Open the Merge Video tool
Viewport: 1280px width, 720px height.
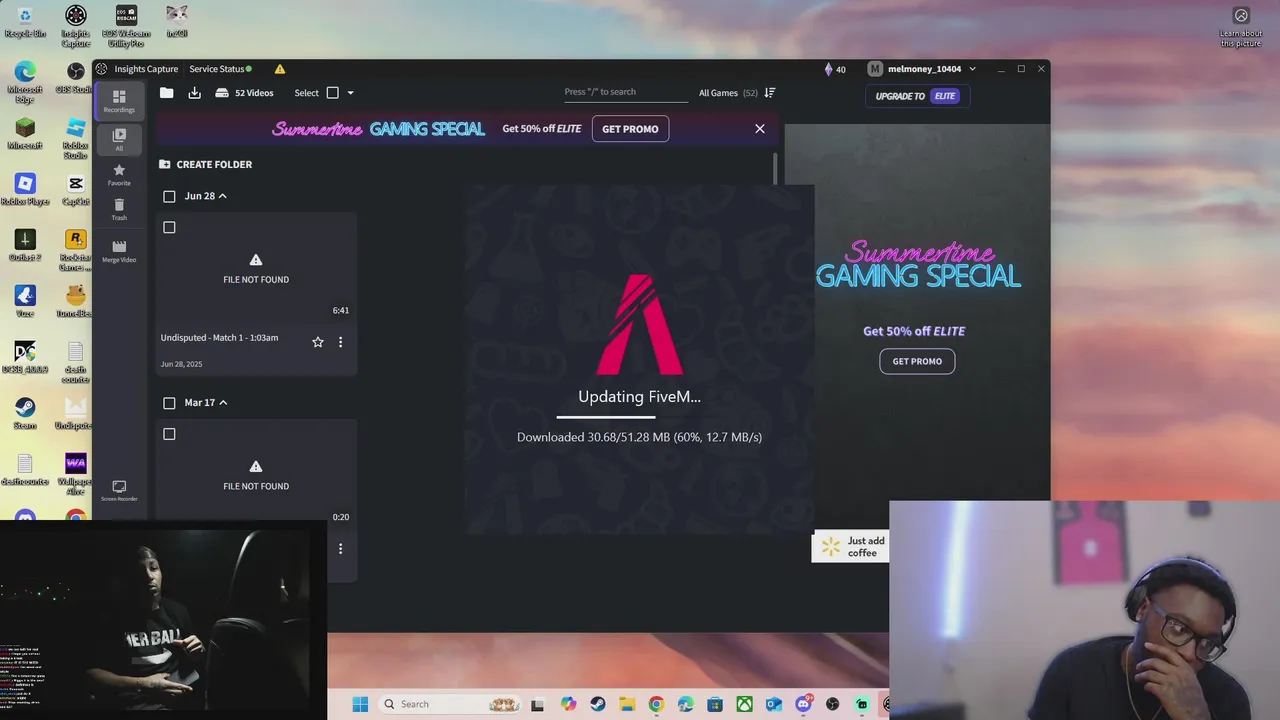tap(119, 251)
